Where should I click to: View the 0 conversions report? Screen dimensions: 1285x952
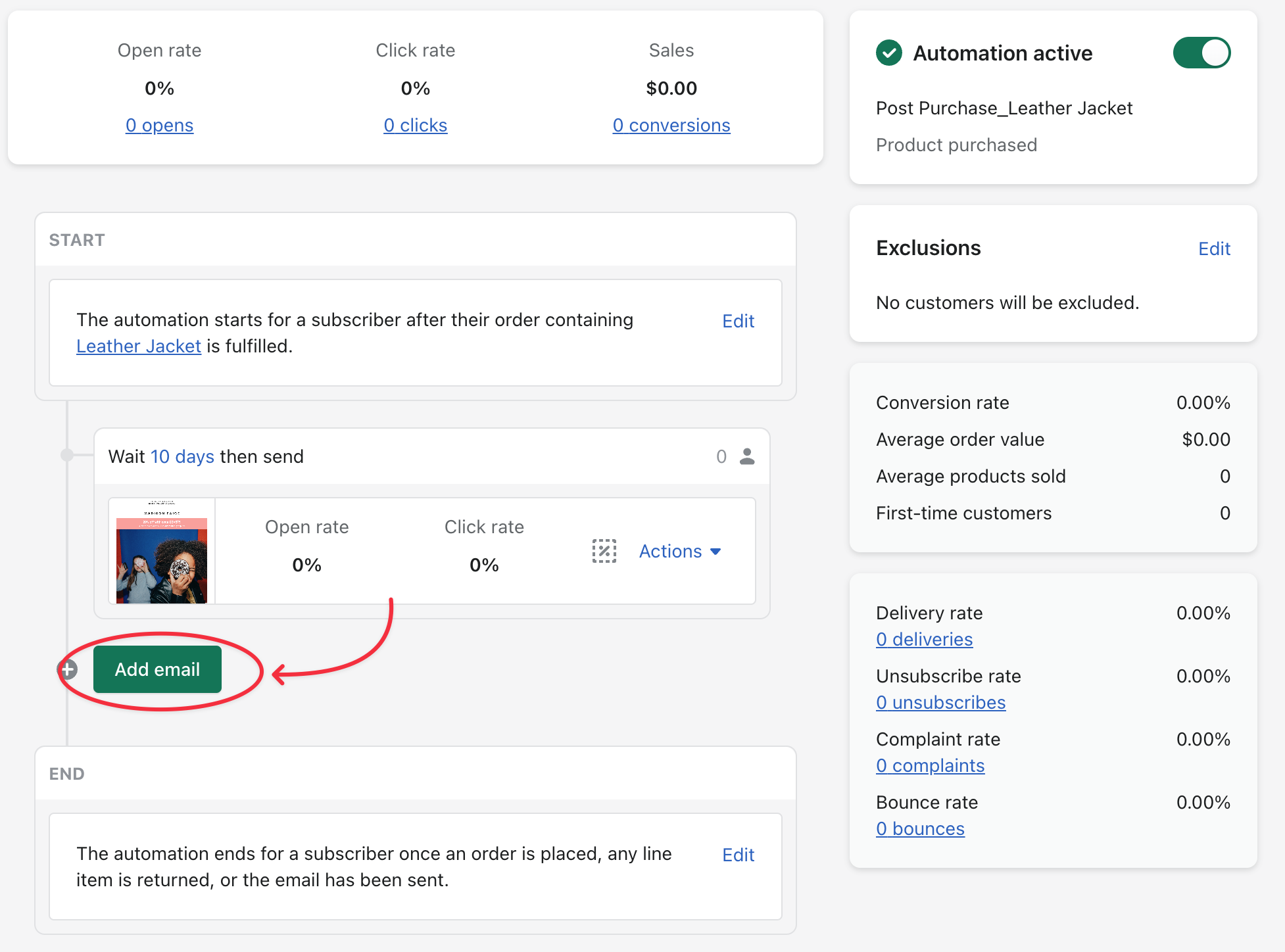point(671,125)
